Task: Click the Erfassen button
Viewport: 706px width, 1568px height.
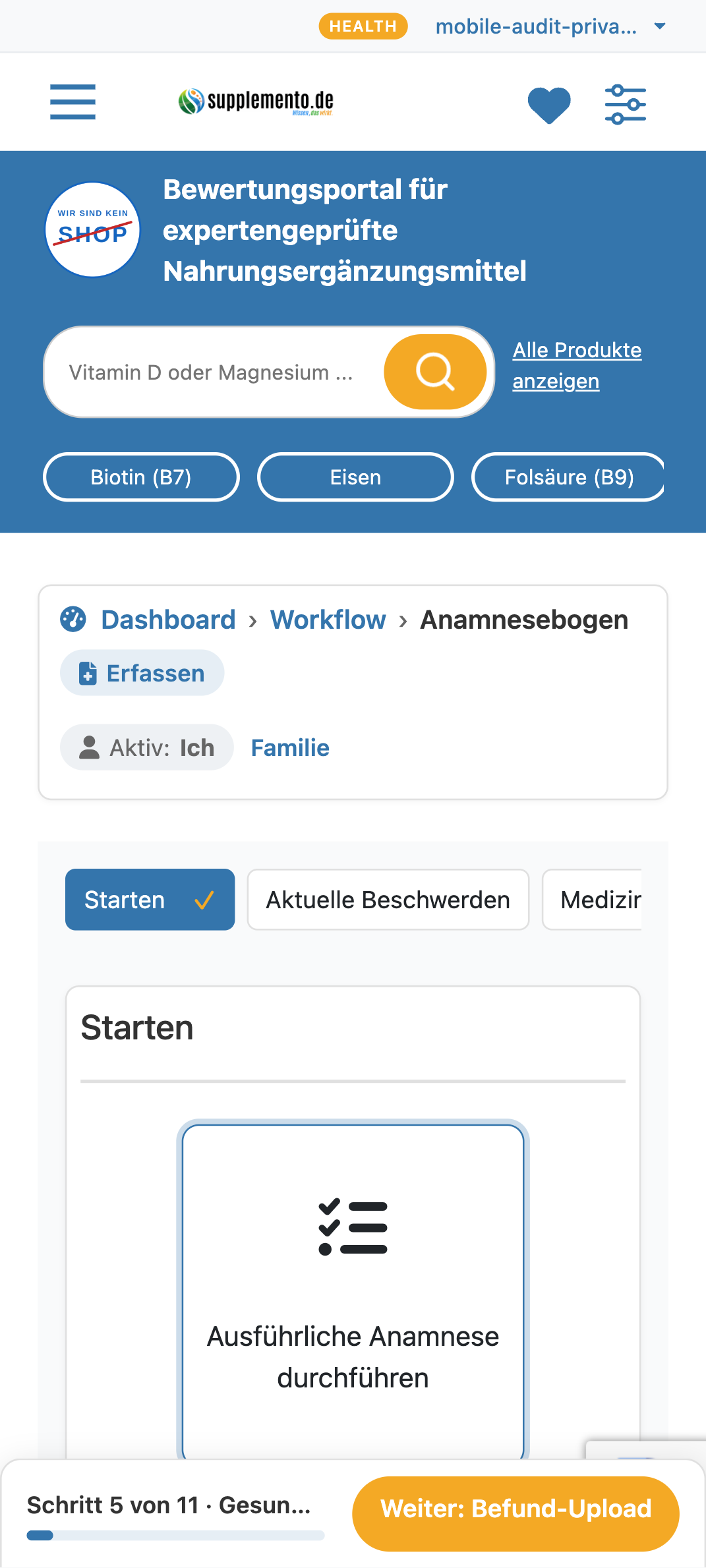Action: click(142, 673)
